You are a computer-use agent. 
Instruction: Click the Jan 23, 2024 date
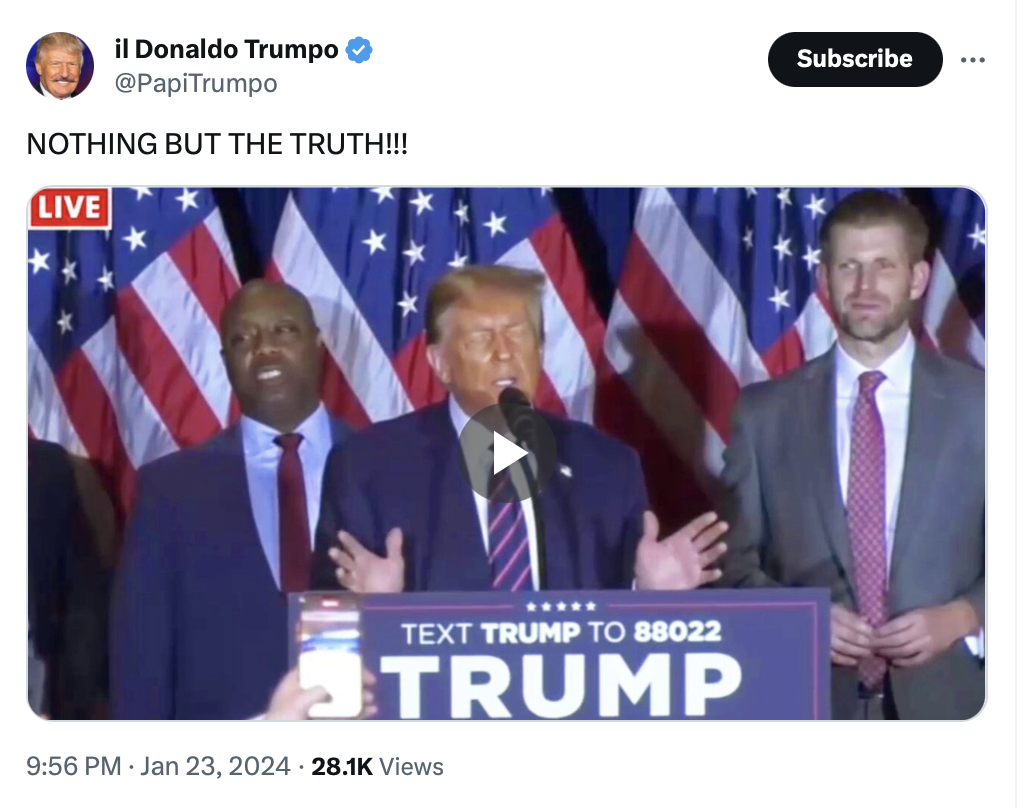point(216,766)
